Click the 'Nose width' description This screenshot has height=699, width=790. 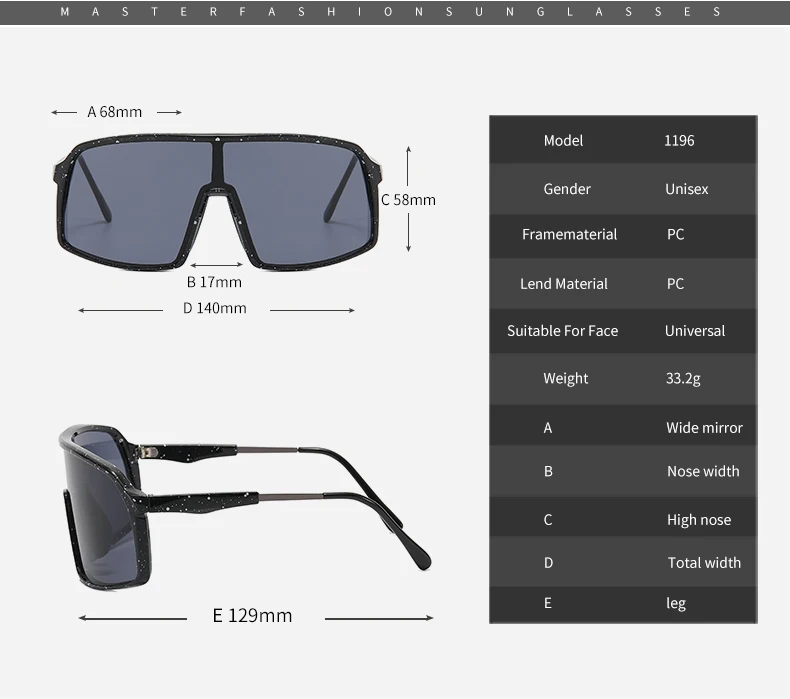coord(703,471)
